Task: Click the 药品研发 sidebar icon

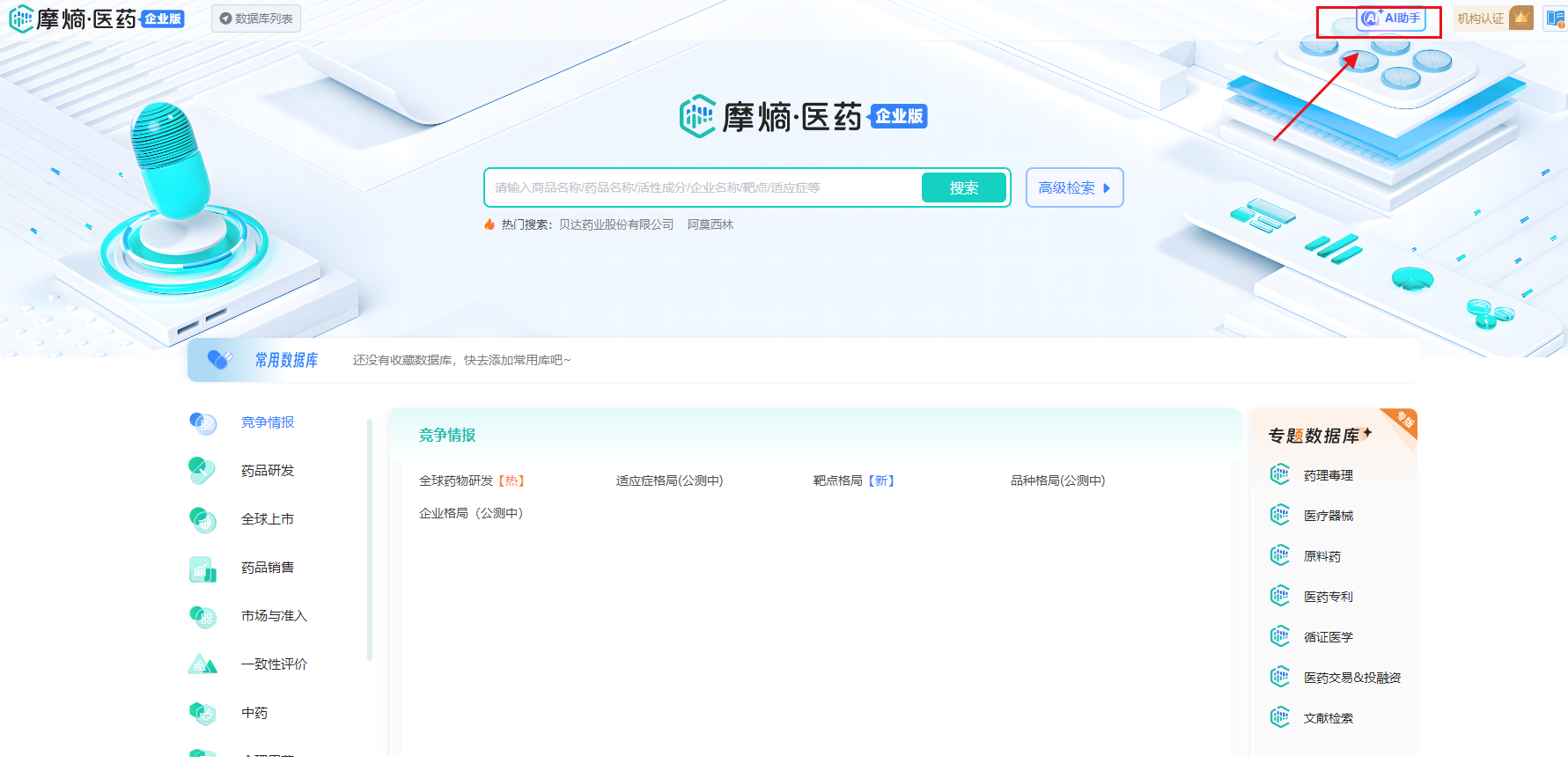Action: tap(202, 471)
